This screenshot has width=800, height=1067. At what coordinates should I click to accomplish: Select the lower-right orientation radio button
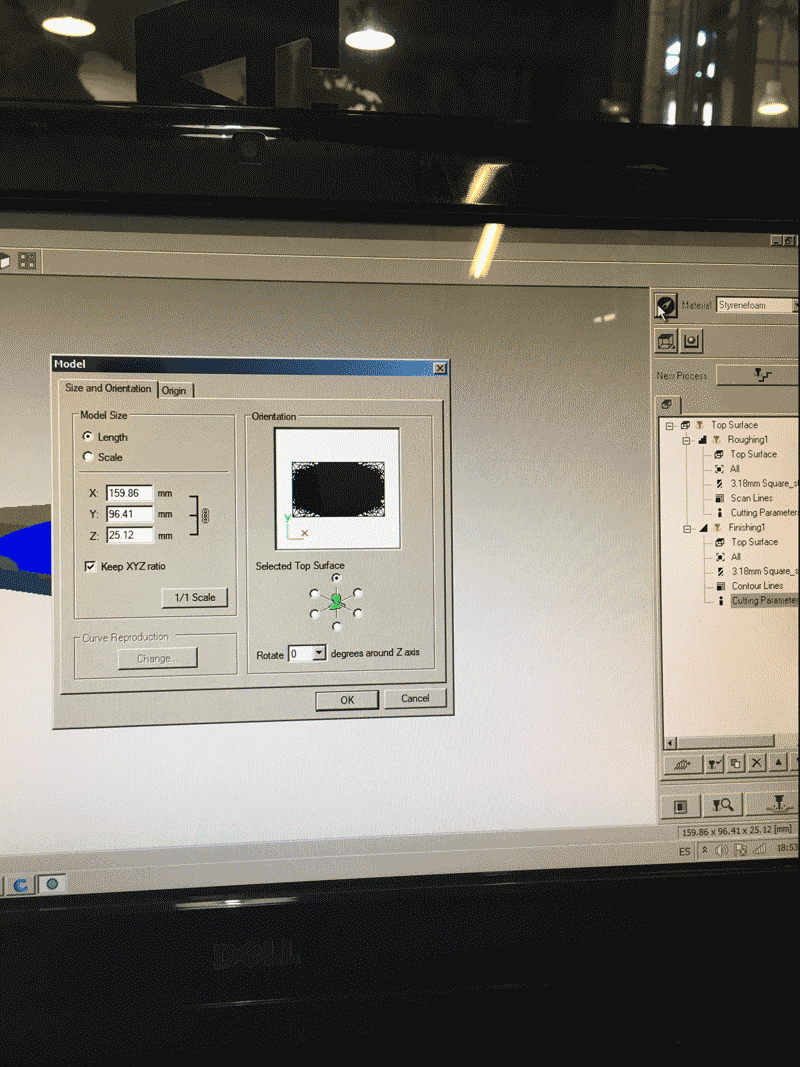click(x=359, y=613)
